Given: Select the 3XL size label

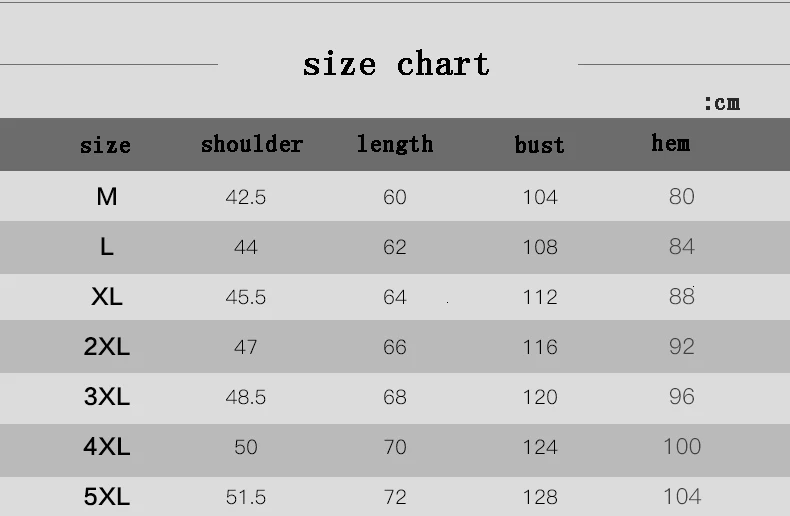Looking at the screenshot, I should [107, 397].
